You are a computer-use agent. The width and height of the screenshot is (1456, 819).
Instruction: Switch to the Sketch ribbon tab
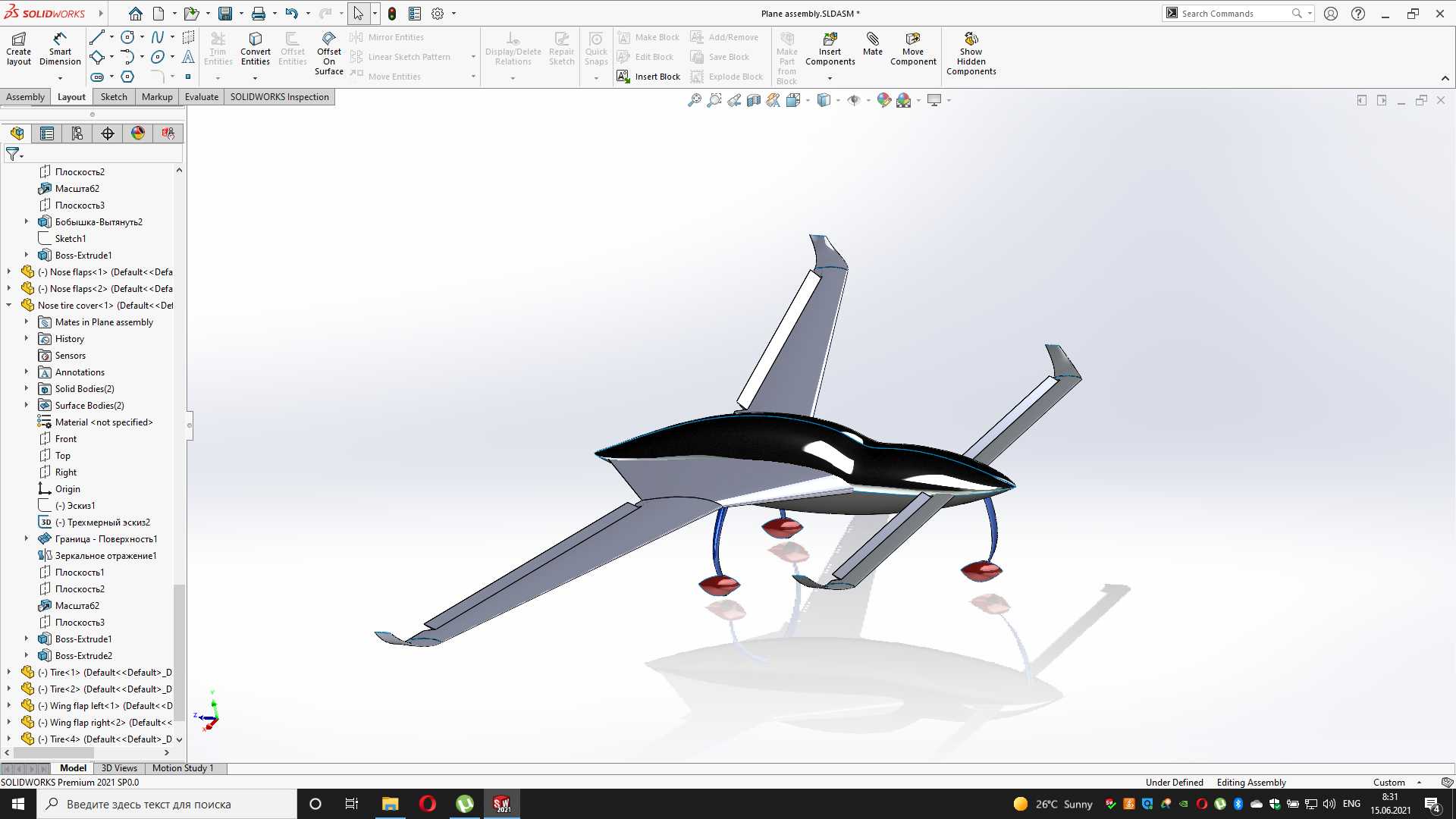pyautogui.click(x=114, y=97)
